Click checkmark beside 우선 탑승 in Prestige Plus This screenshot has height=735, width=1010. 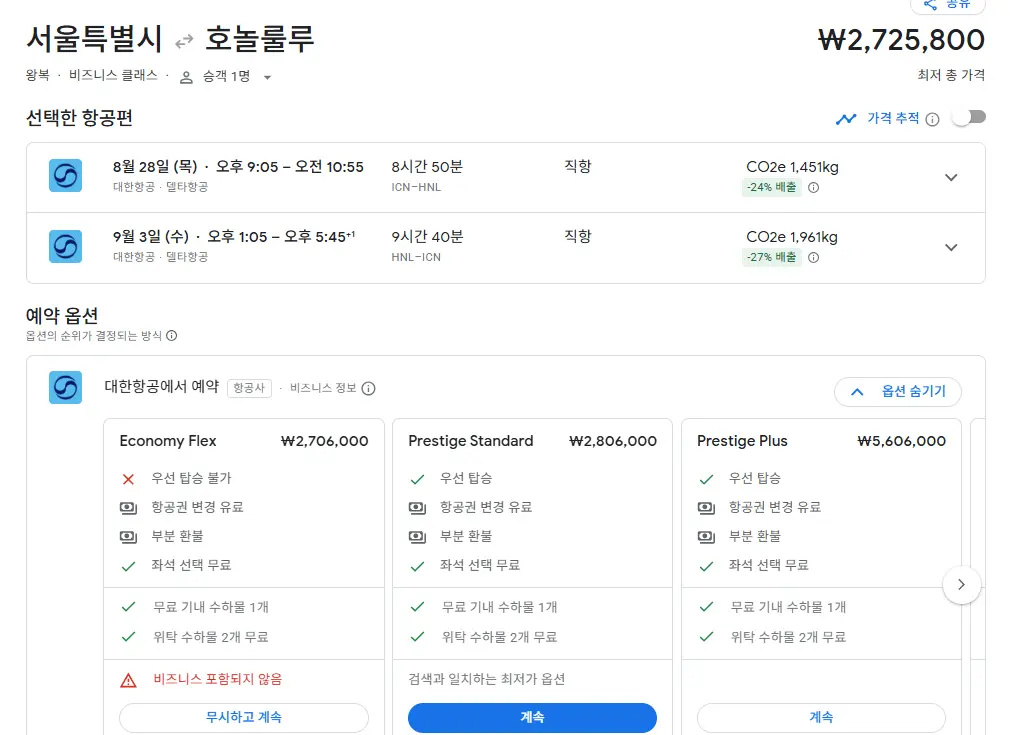click(x=706, y=479)
